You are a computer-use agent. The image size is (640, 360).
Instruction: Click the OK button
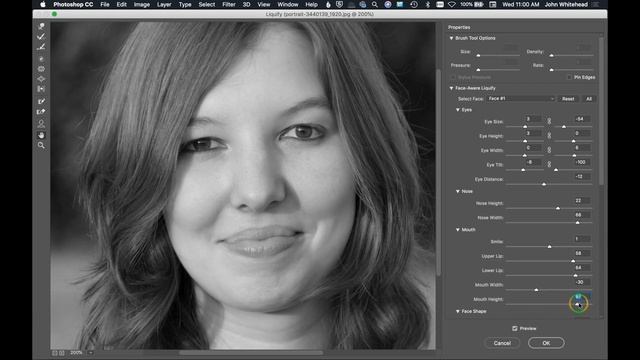pos(546,343)
